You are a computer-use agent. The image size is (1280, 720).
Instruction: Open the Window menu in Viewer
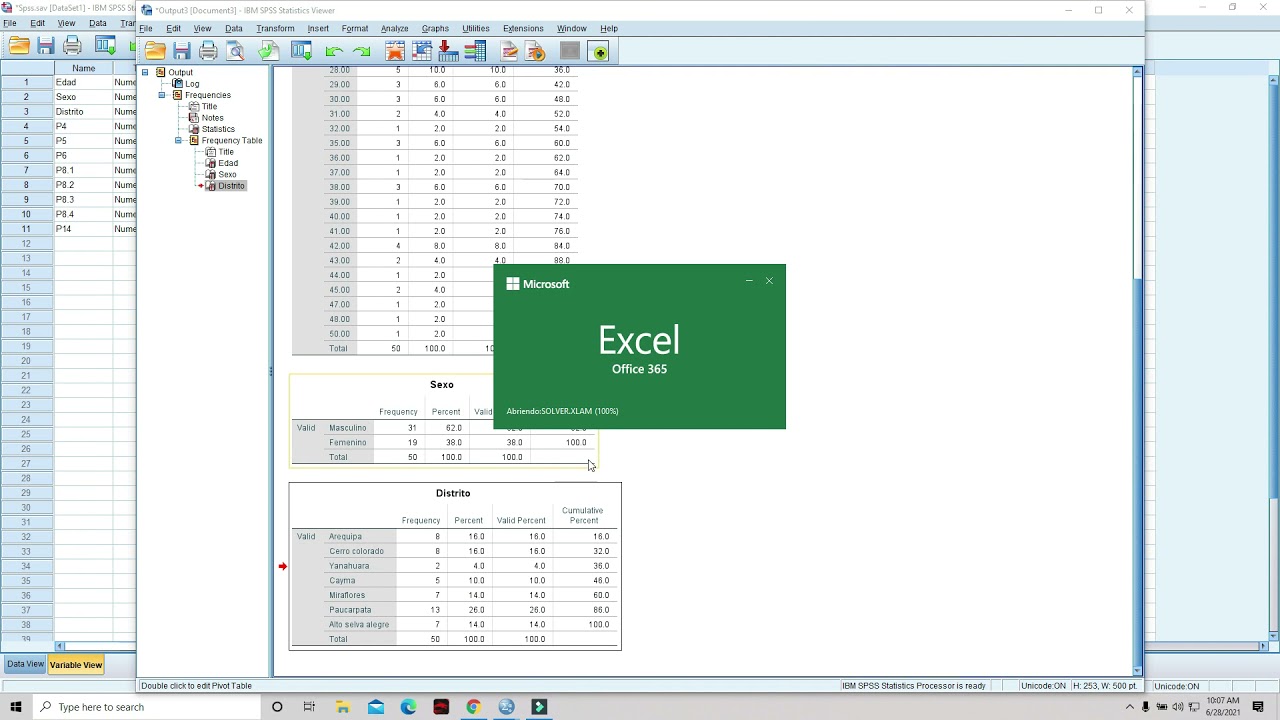pos(571,28)
